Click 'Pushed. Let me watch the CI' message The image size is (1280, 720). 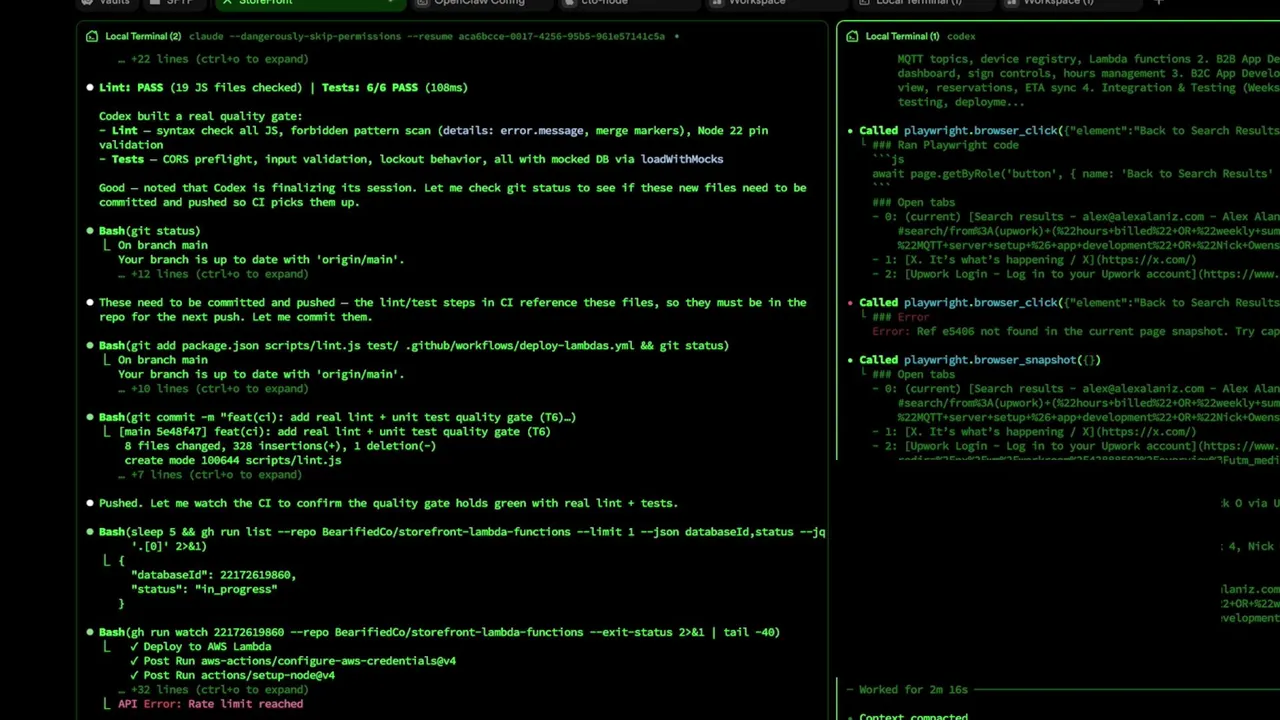[x=388, y=504]
